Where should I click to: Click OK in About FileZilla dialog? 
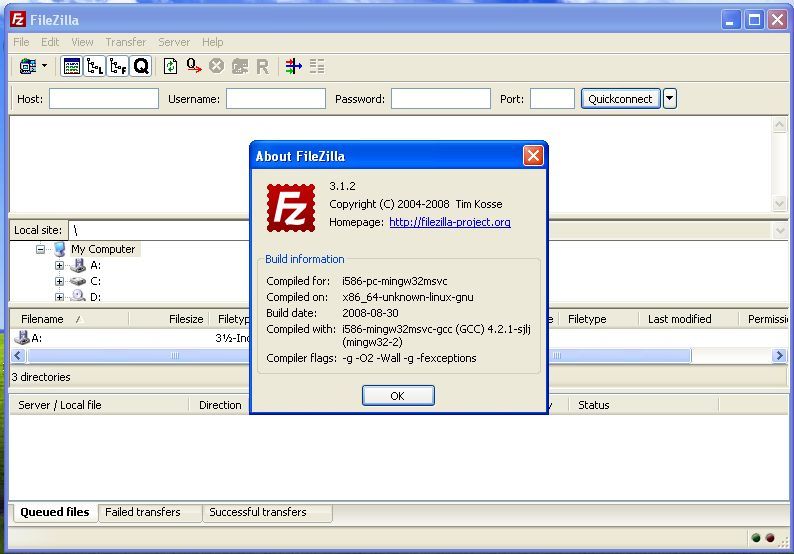click(398, 395)
